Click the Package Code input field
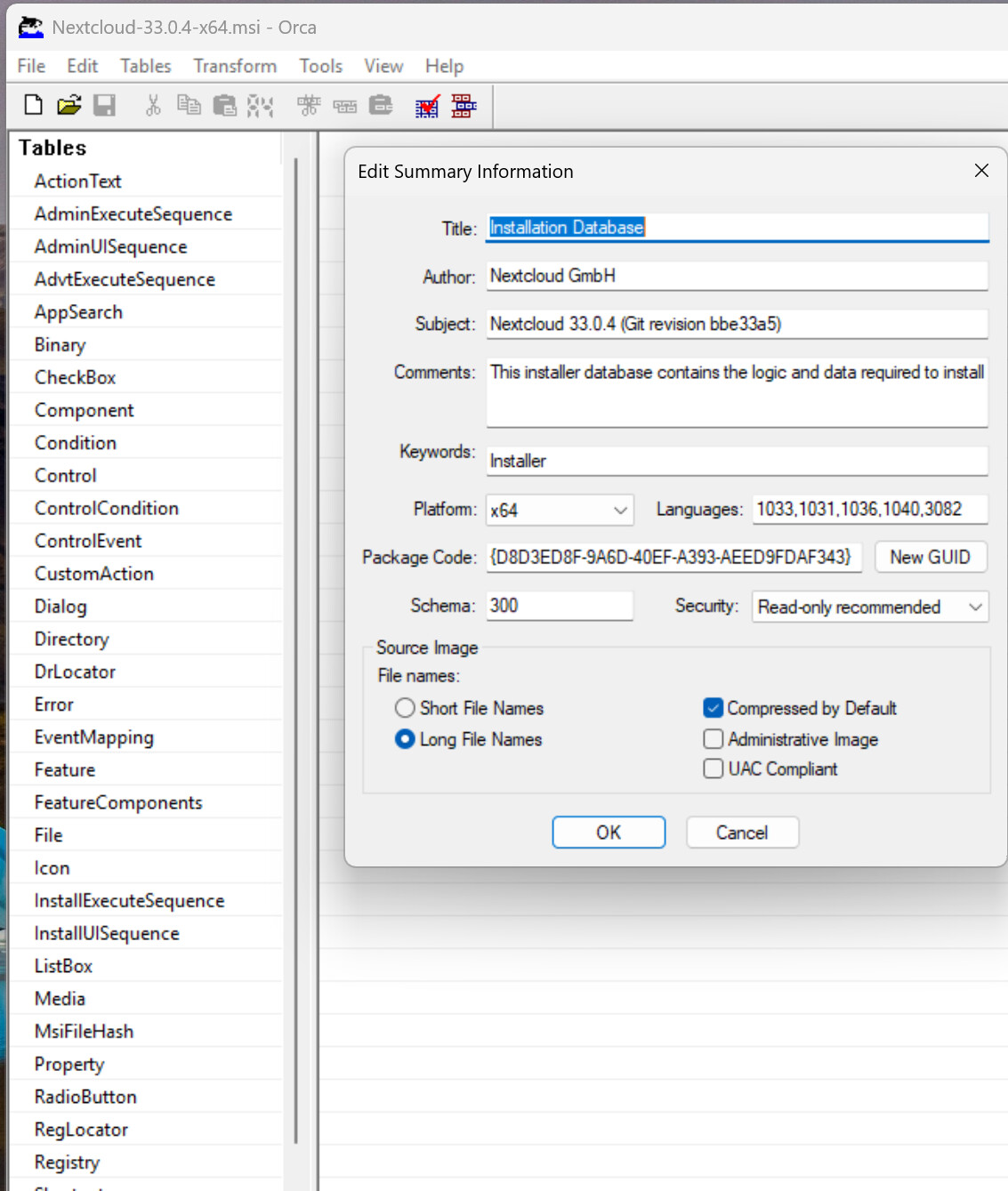This screenshot has width=1008, height=1191. click(673, 557)
